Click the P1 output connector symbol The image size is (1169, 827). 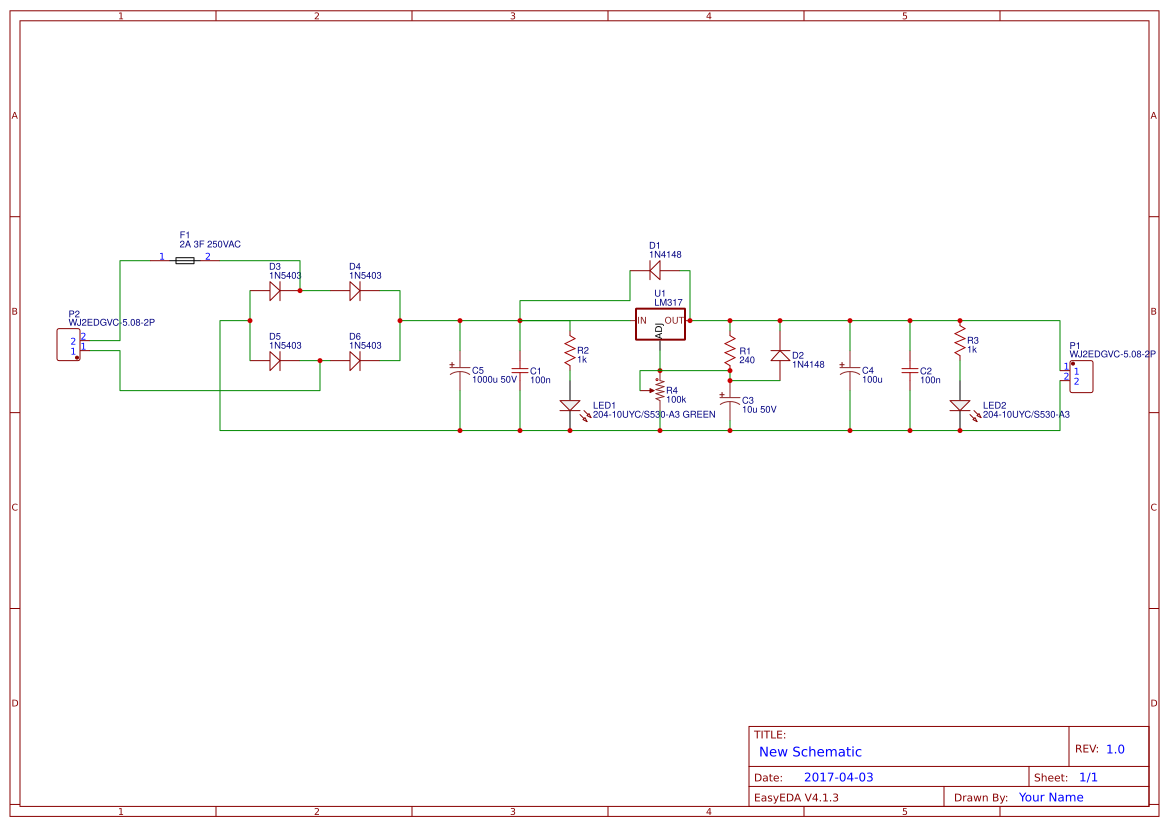[1081, 377]
